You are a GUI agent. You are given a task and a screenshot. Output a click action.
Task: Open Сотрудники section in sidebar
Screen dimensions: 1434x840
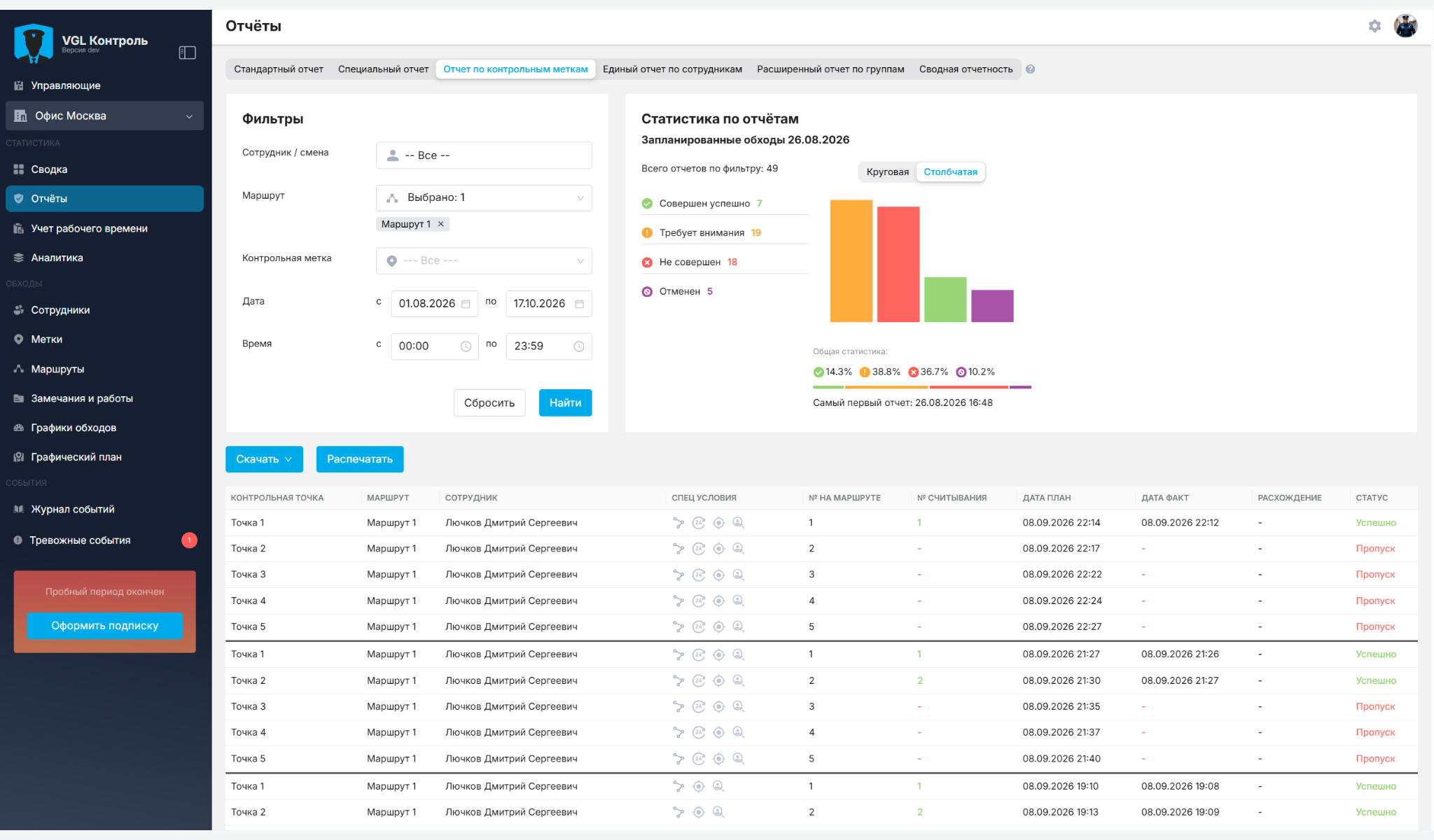click(104, 310)
